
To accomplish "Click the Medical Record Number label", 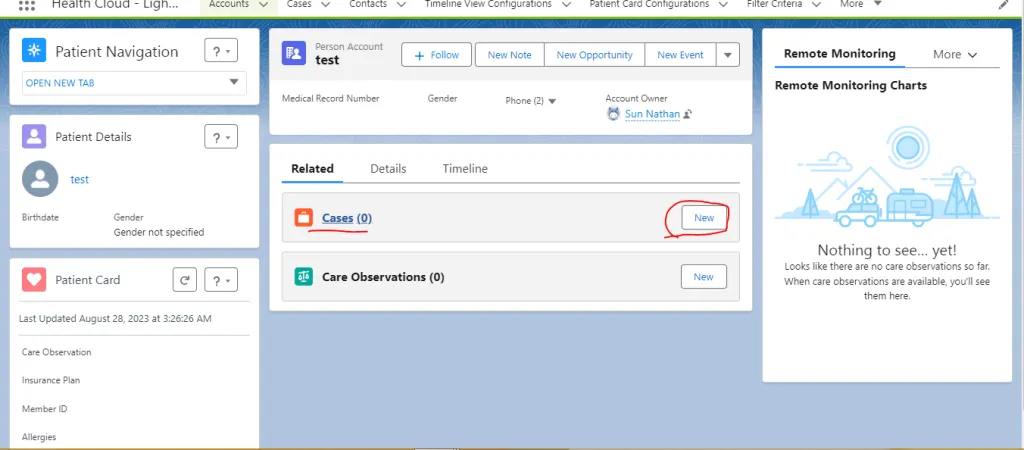I will pyautogui.click(x=330, y=99).
